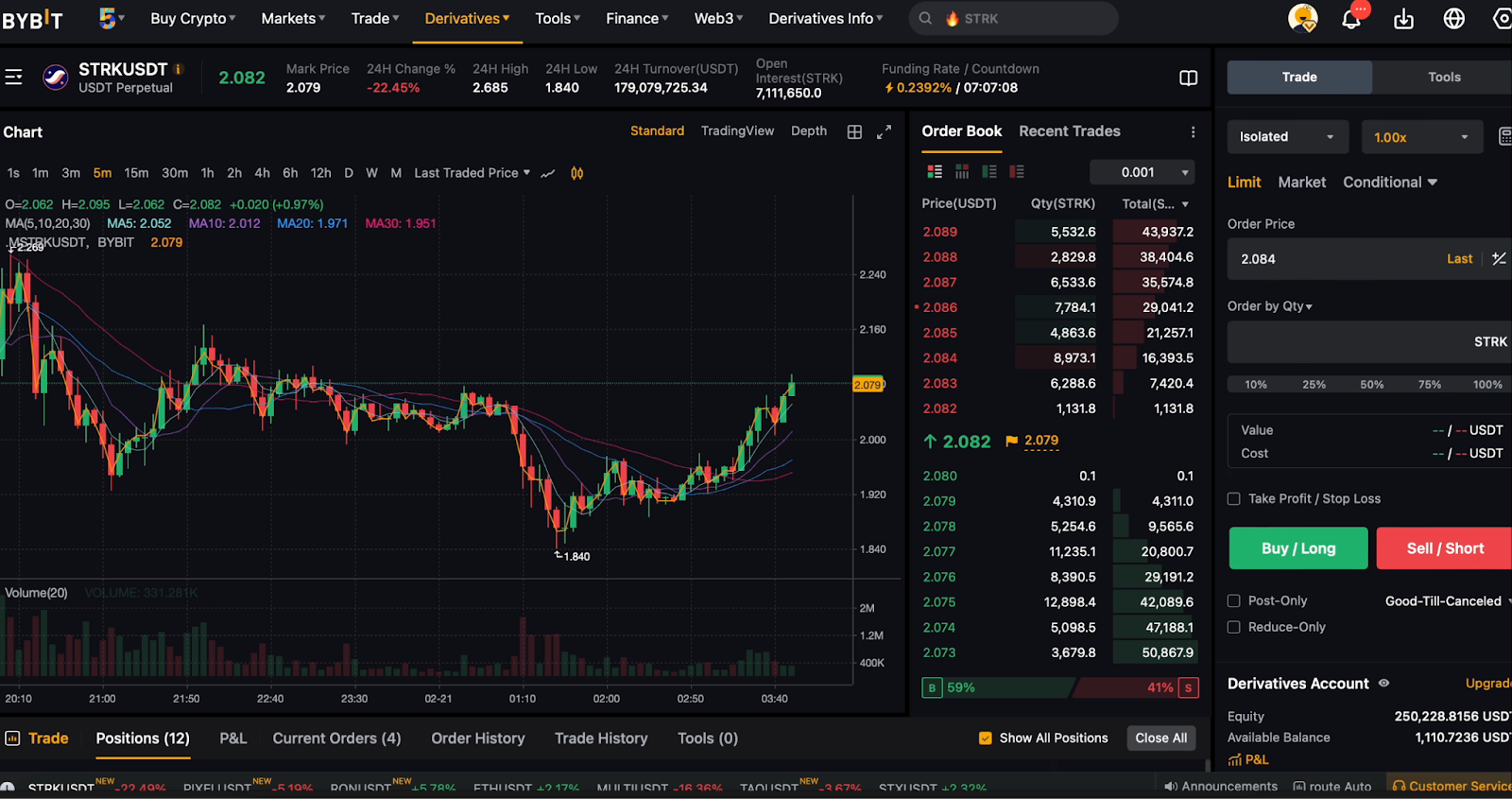Select the 4h chart interval

[x=262, y=173]
